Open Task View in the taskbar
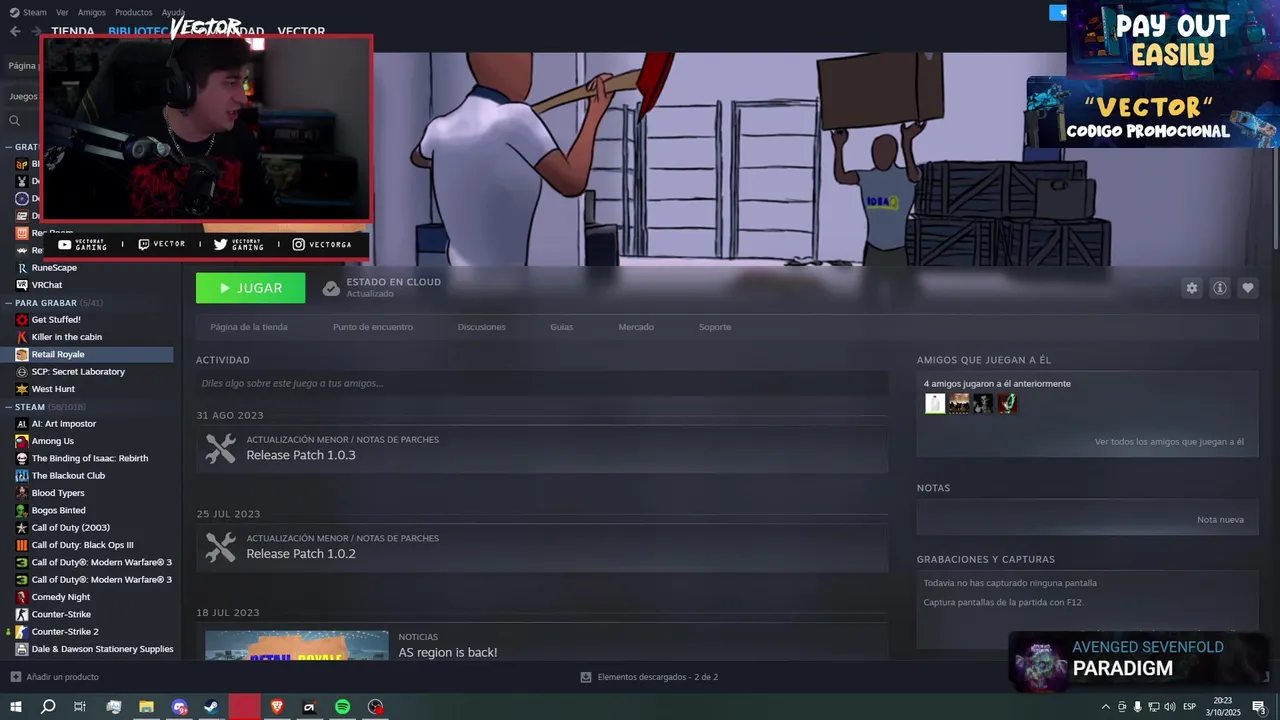The width and height of the screenshot is (1280, 720). tap(80, 707)
